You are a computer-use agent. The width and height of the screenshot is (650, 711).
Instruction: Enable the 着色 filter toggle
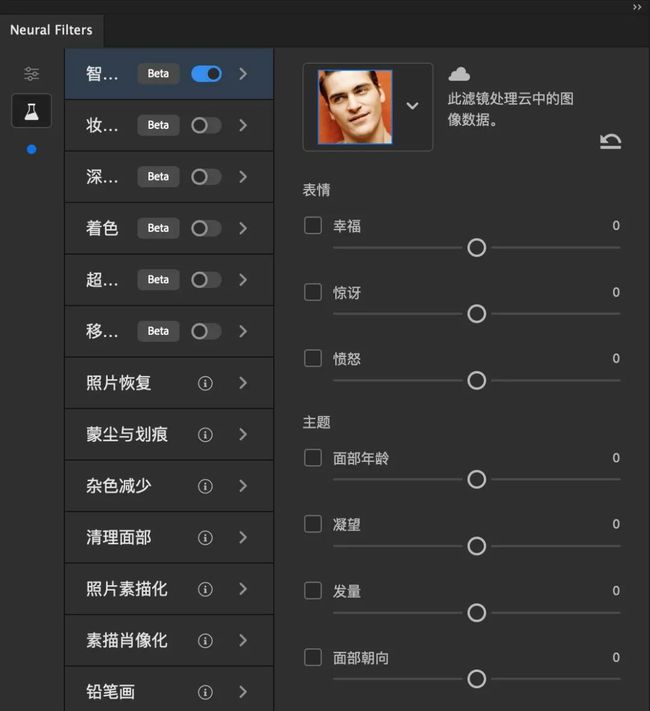[206, 228]
